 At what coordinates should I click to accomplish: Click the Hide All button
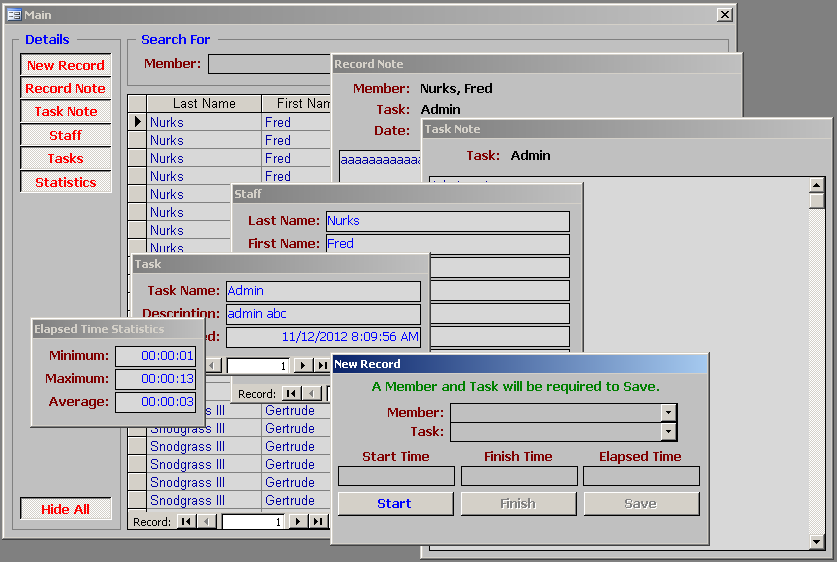[66, 509]
